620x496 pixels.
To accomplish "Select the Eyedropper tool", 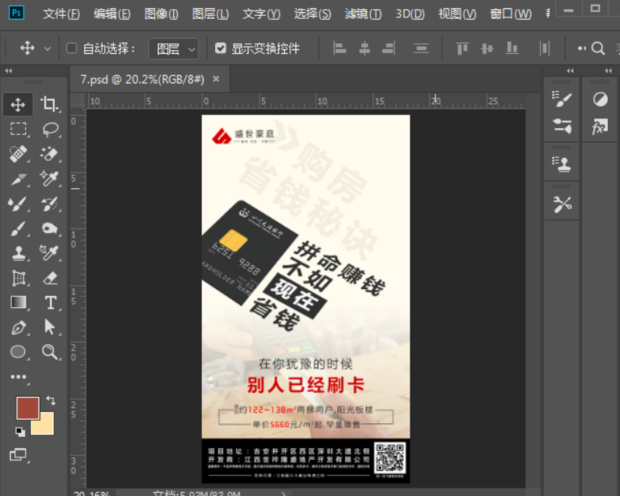I will click(50, 178).
